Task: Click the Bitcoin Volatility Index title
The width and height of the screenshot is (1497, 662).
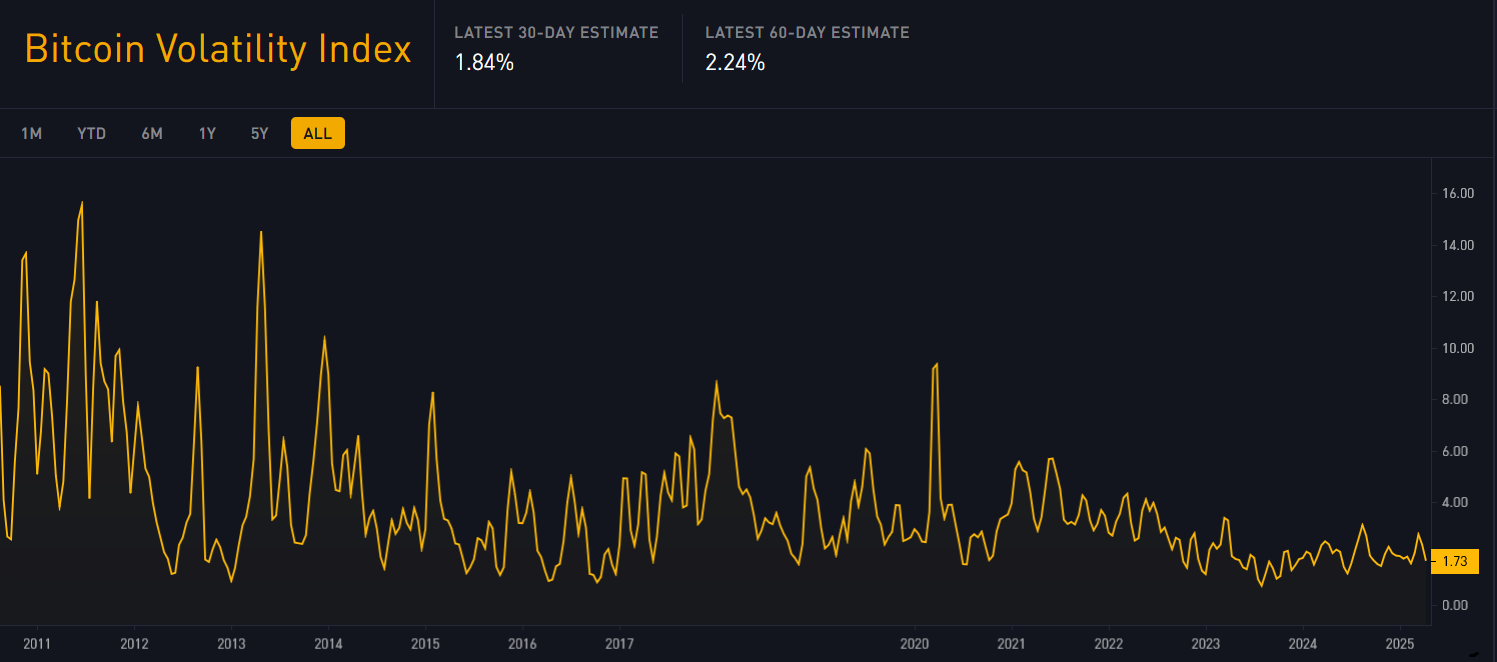Action: click(x=218, y=49)
